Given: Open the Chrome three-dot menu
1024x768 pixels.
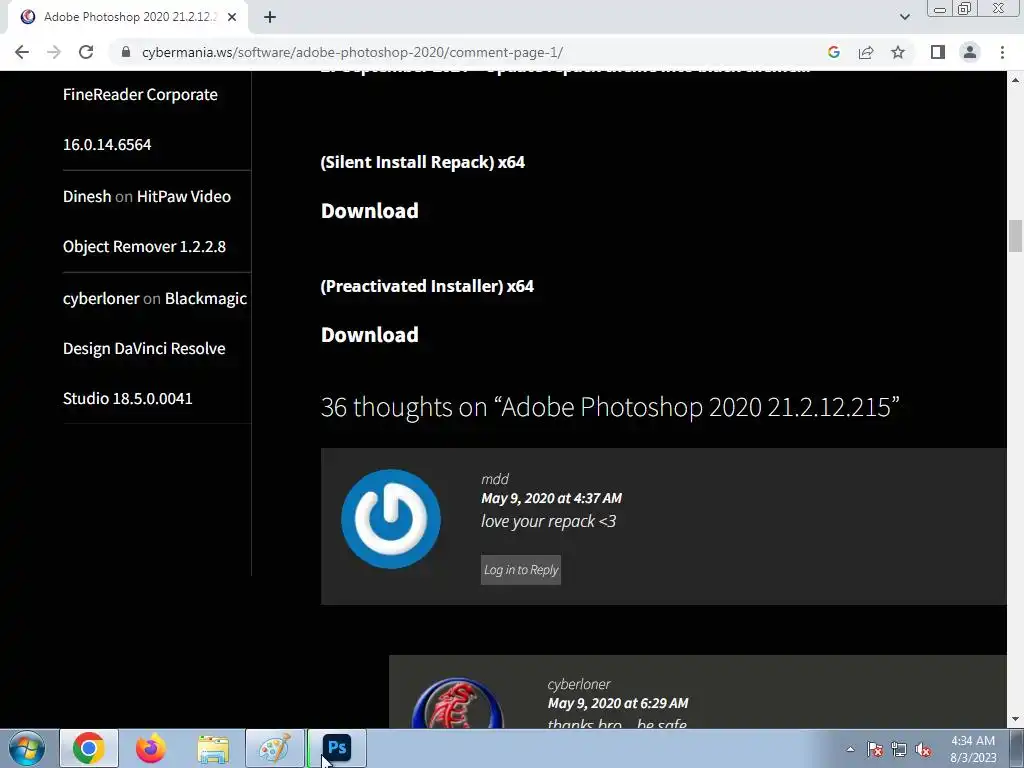Looking at the screenshot, I should click(x=1002, y=52).
